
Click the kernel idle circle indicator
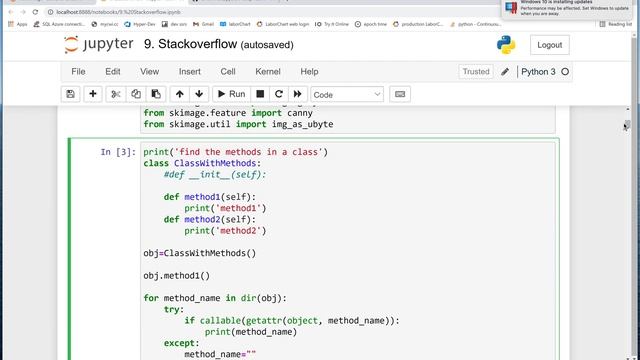(565, 72)
